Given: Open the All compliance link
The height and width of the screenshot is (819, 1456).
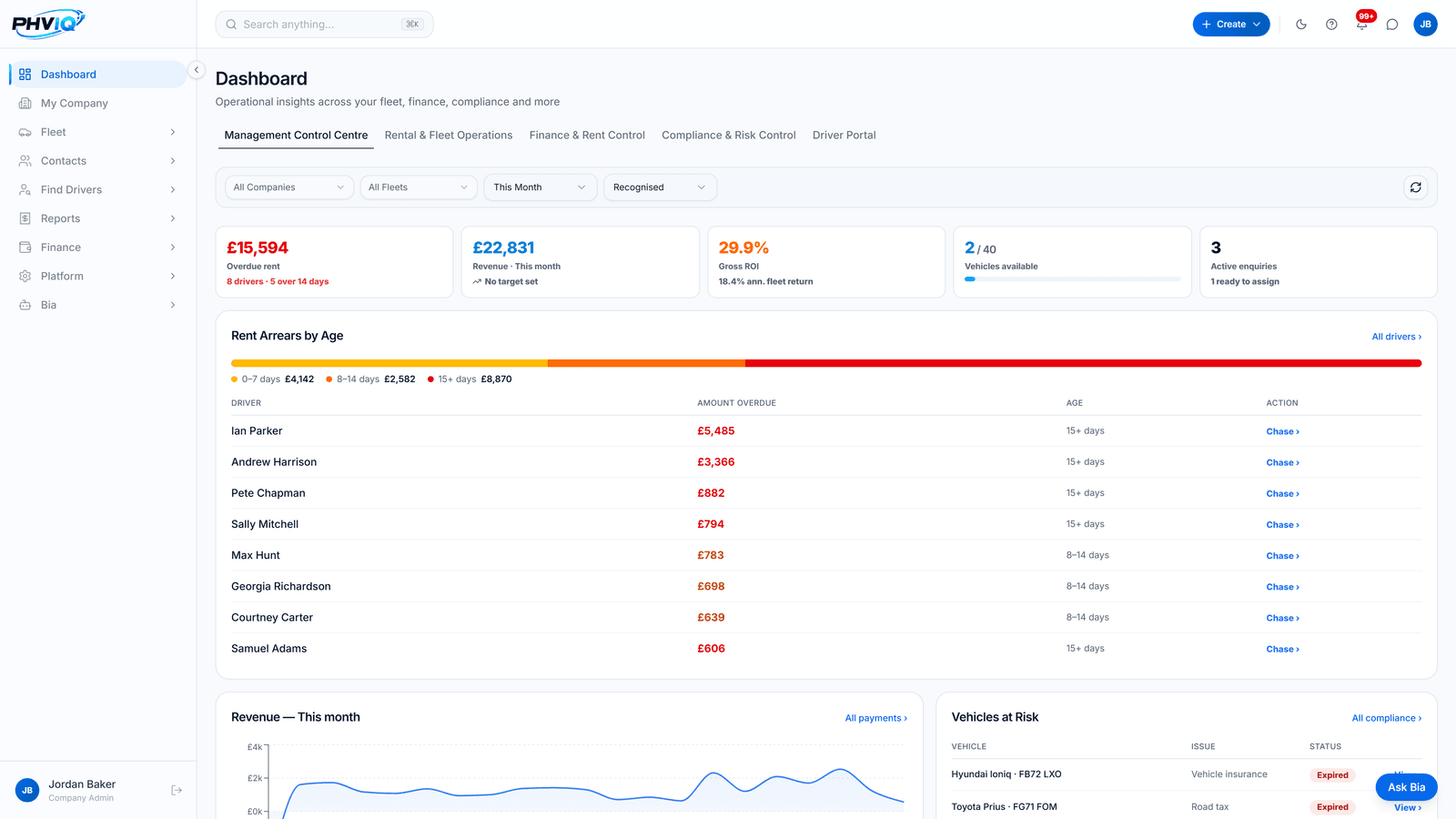Looking at the screenshot, I should point(1387,718).
